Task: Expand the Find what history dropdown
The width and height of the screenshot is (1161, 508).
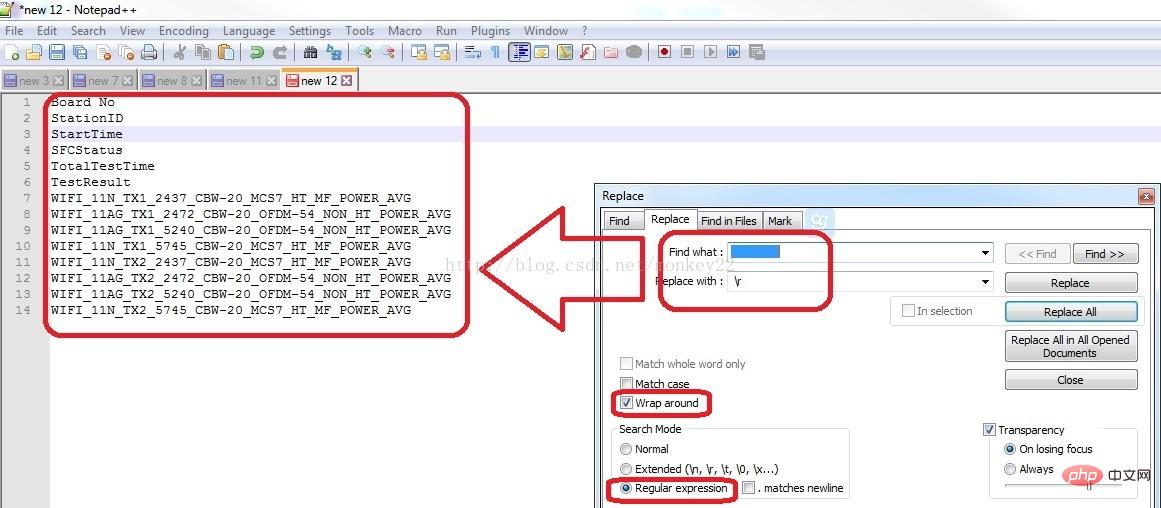Action: click(986, 253)
